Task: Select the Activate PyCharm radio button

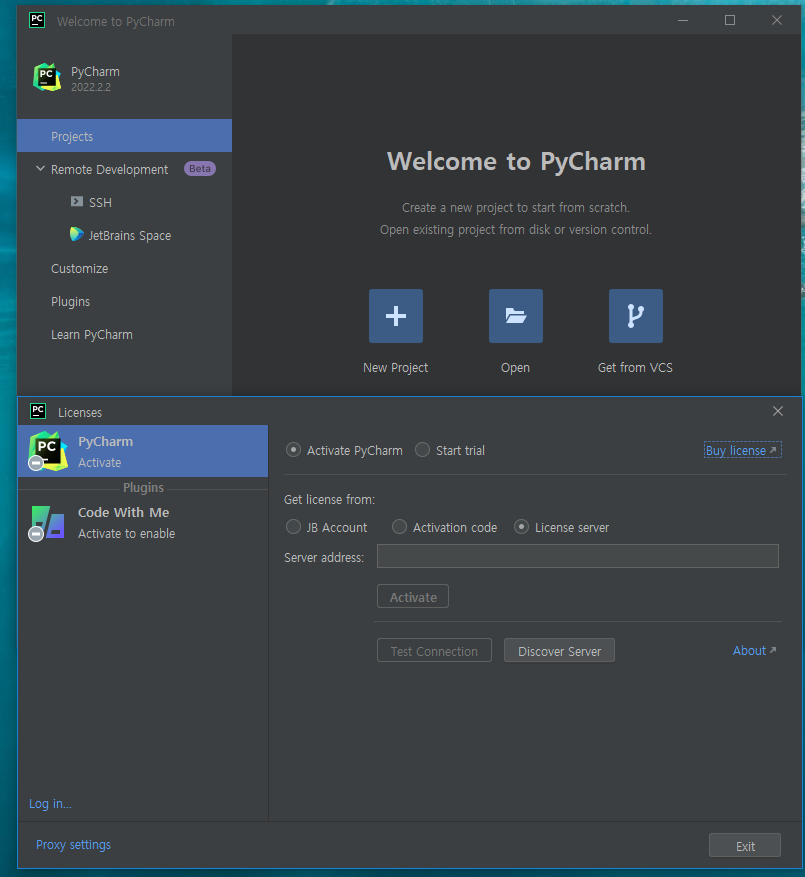Action: tap(293, 450)
